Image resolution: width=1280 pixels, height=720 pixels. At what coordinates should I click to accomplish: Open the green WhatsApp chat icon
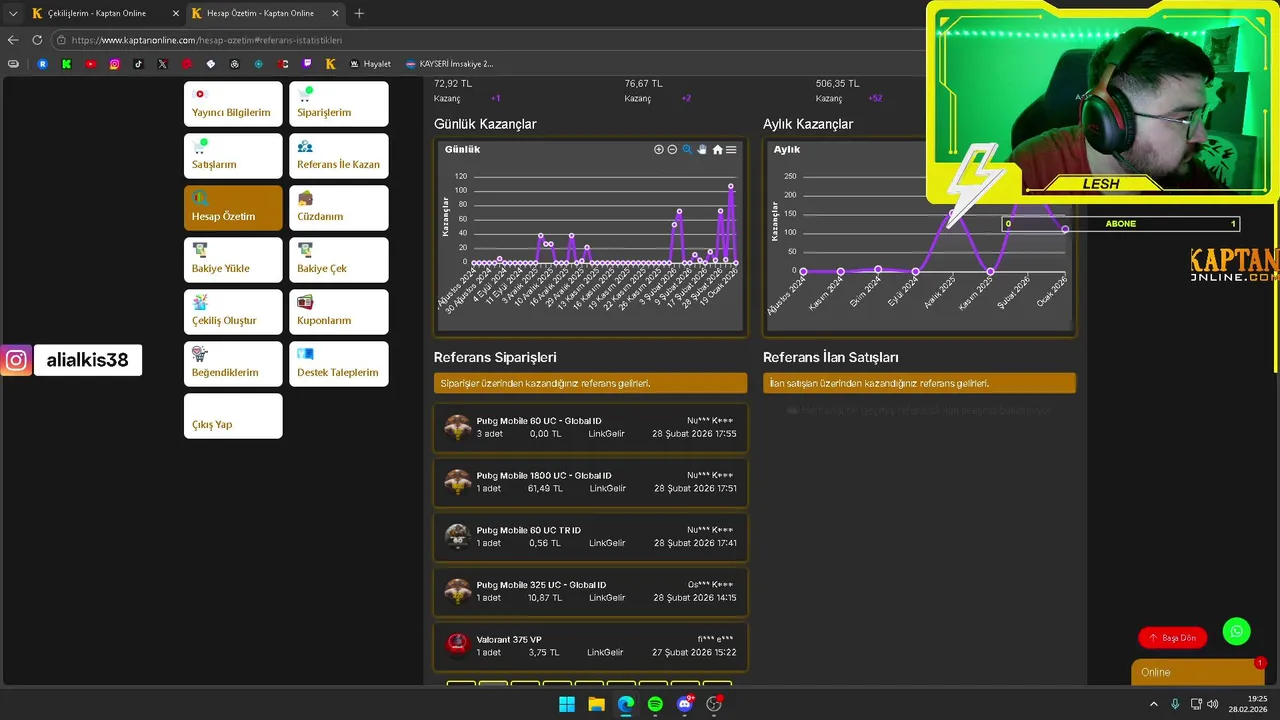click(1237, 631)
